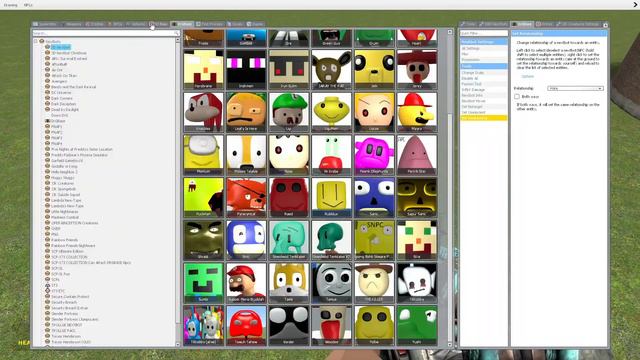Select the DrGBase category
Image resolution: width=640 pixels, height=360 pixels.
click(58, 121)
